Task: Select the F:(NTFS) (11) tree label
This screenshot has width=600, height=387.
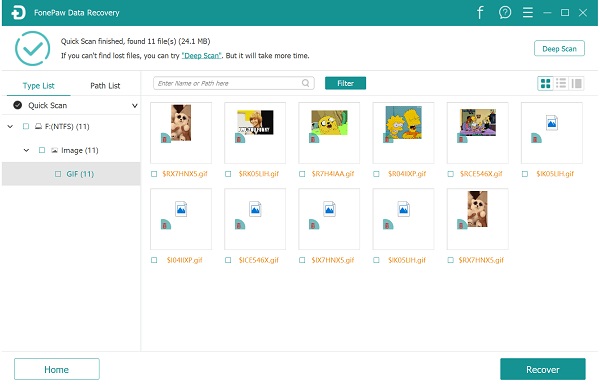Action: [67, 126]
